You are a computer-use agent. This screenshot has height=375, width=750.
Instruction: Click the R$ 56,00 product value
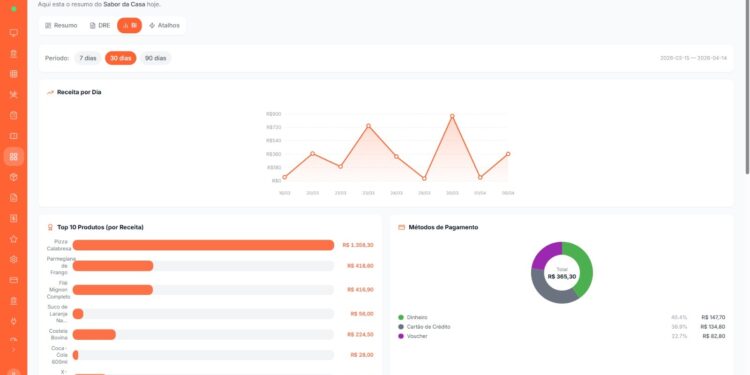coord(362,314)
